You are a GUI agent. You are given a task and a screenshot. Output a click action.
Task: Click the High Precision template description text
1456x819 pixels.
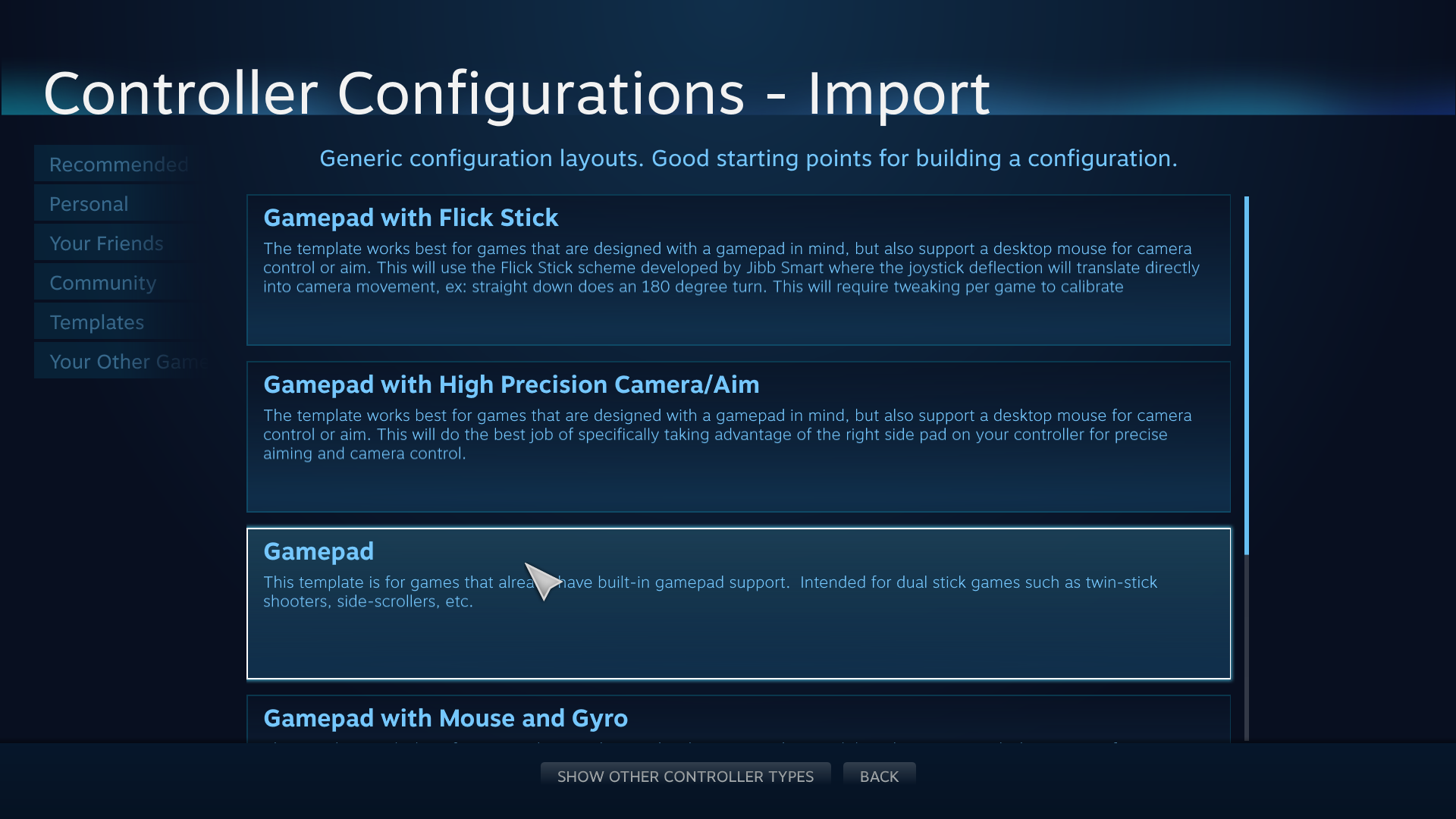click(726, 435)
